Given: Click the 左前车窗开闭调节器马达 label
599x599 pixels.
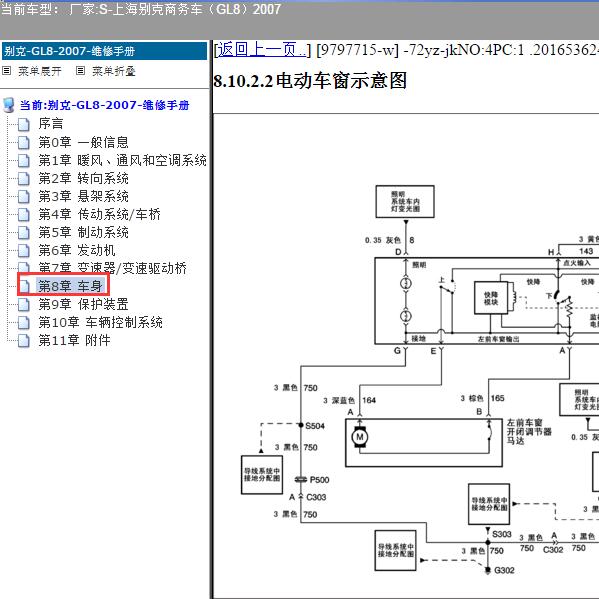Looking at the screenshot, I should click(529, 432).
